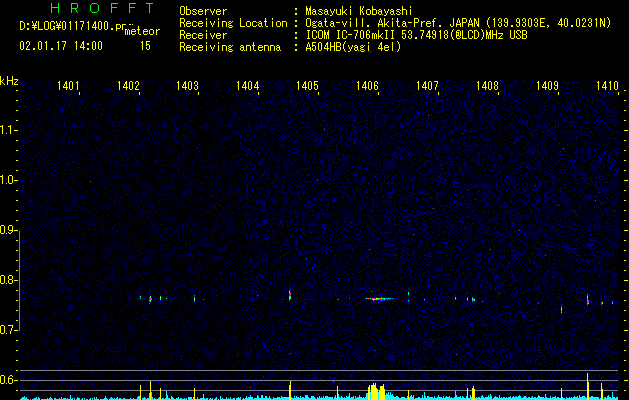629x400 pixels.
Task: Click frequency axis label 0.9
Action: click(x=8, y=230)
